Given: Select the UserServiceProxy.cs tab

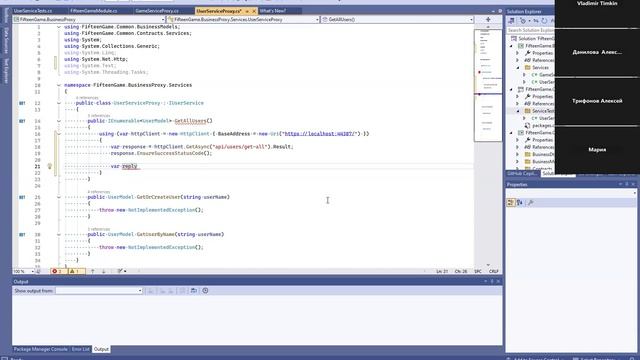Looking at the screenshot, I should click(219, 11).
